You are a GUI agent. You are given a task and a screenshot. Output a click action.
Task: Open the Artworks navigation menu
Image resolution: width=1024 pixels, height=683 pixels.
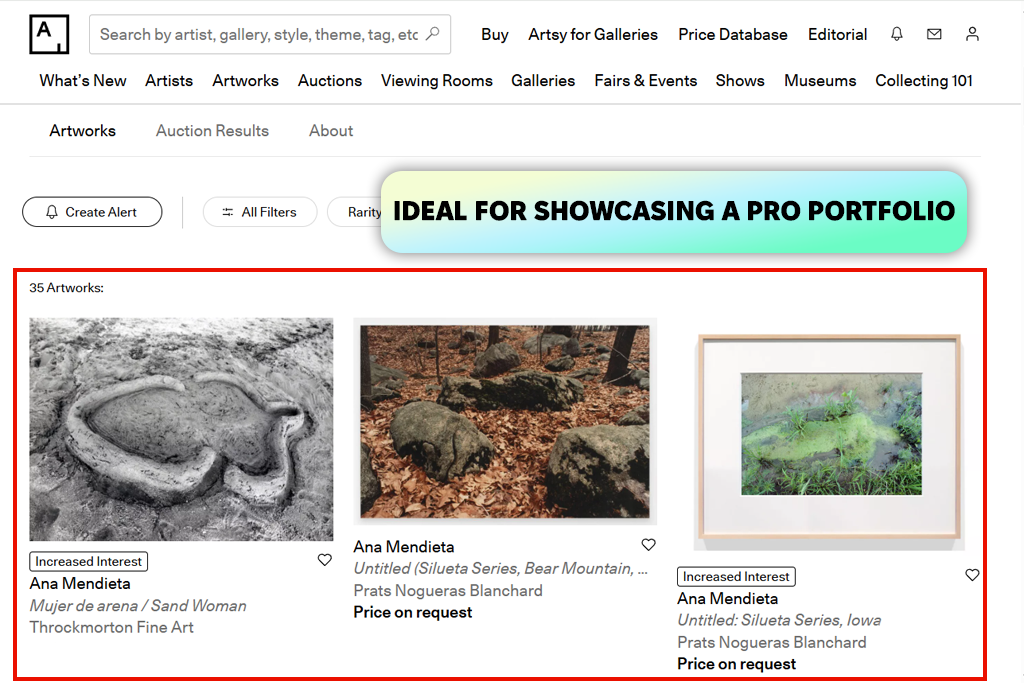pos(246,80)
